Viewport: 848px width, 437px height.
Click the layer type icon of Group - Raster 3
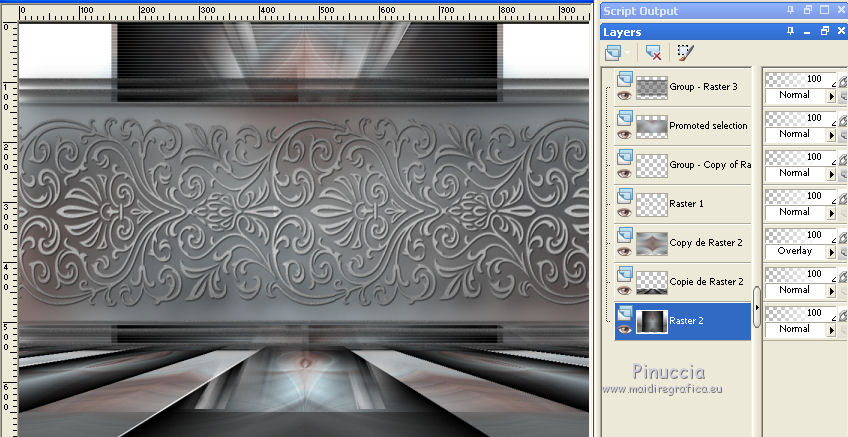pos(625,80)
